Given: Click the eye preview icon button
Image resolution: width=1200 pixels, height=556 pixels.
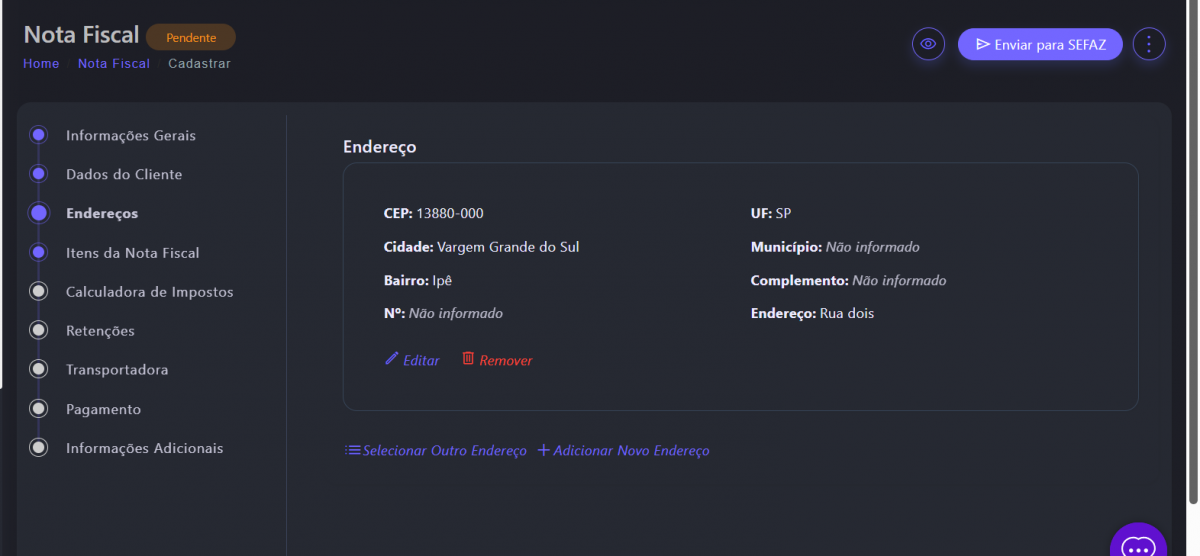Looking at the screenshot, I should pos(928,44).
